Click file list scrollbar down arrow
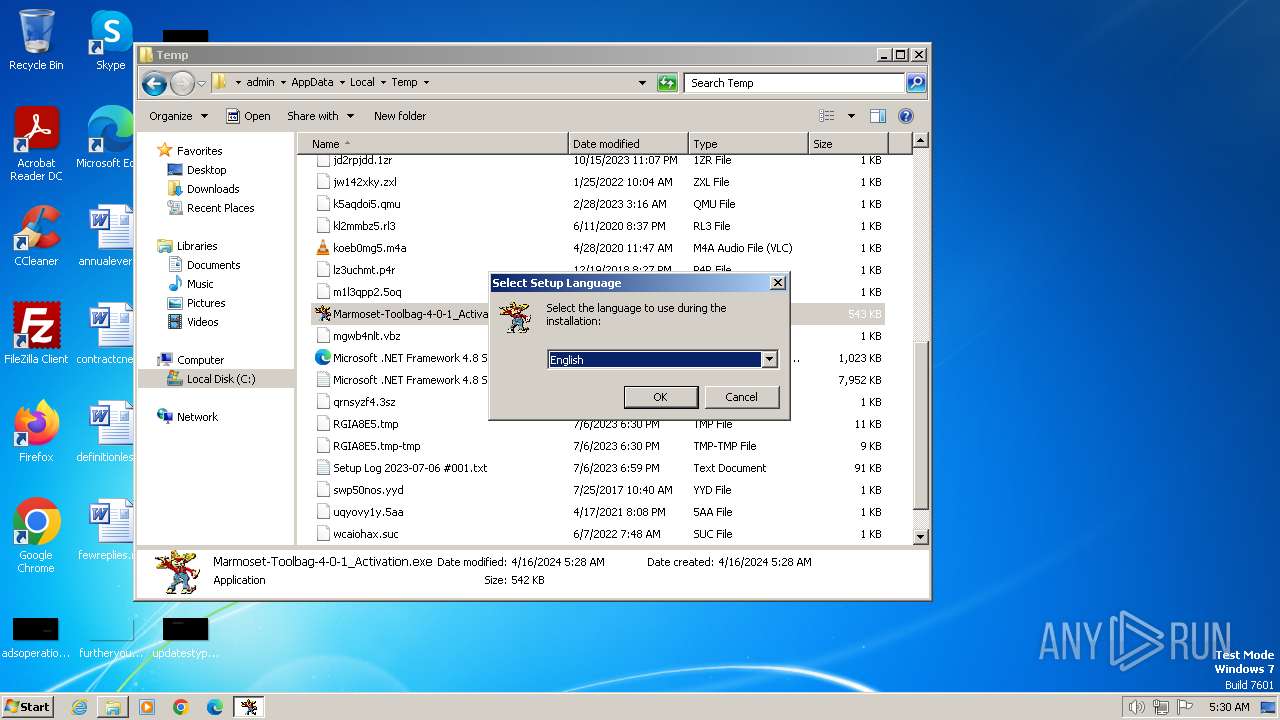The image size is (1280, 720). click(x=921, y=537)
